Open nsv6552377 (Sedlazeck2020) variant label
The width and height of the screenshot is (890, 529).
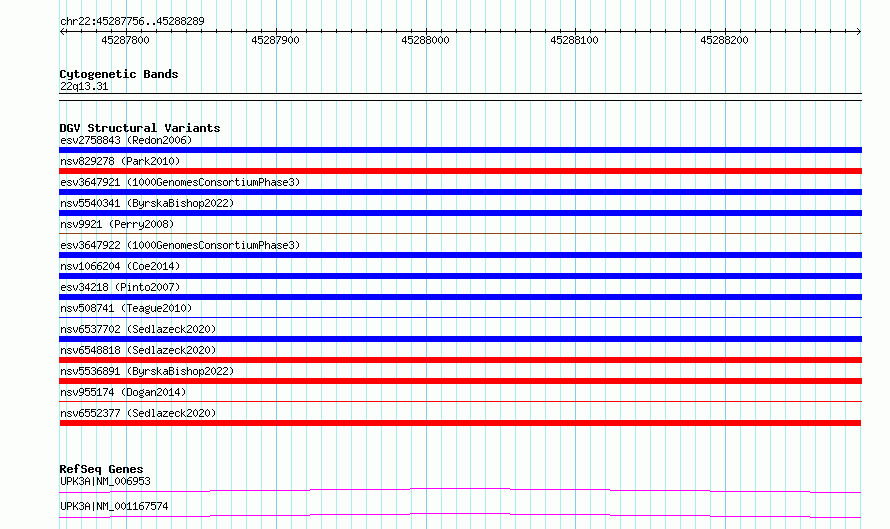tap(138, 413)
